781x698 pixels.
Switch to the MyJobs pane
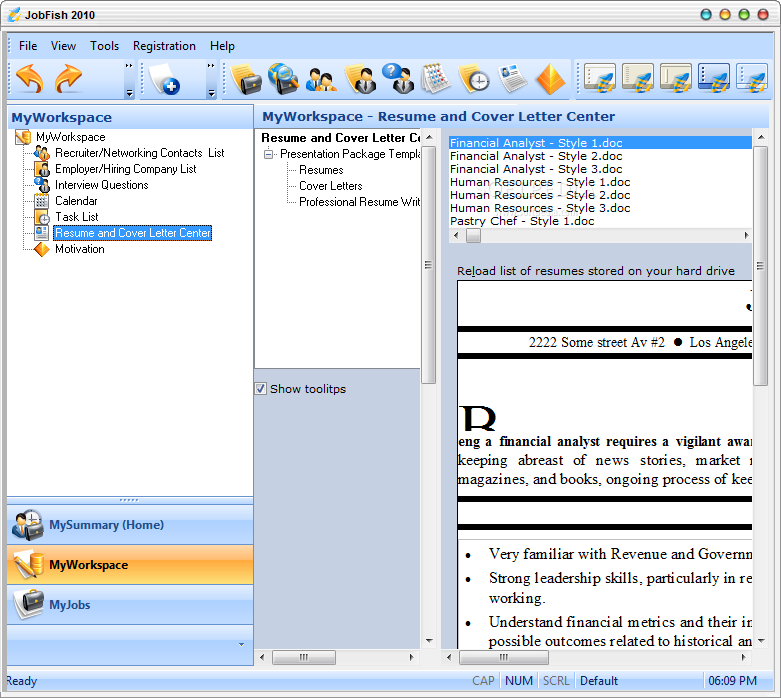[x=130, y=604]
